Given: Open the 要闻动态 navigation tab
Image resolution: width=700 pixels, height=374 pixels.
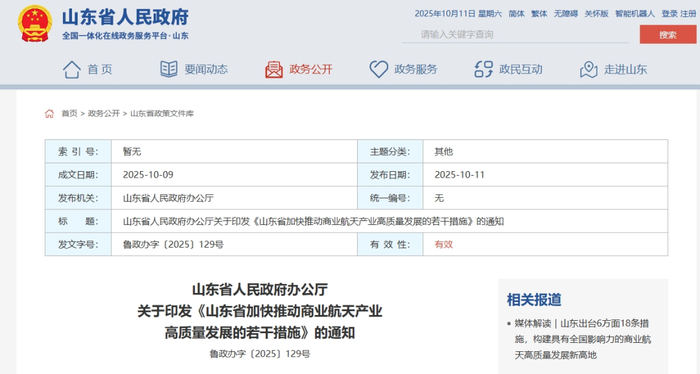Looking at the screenshot, I should [206, 69].
